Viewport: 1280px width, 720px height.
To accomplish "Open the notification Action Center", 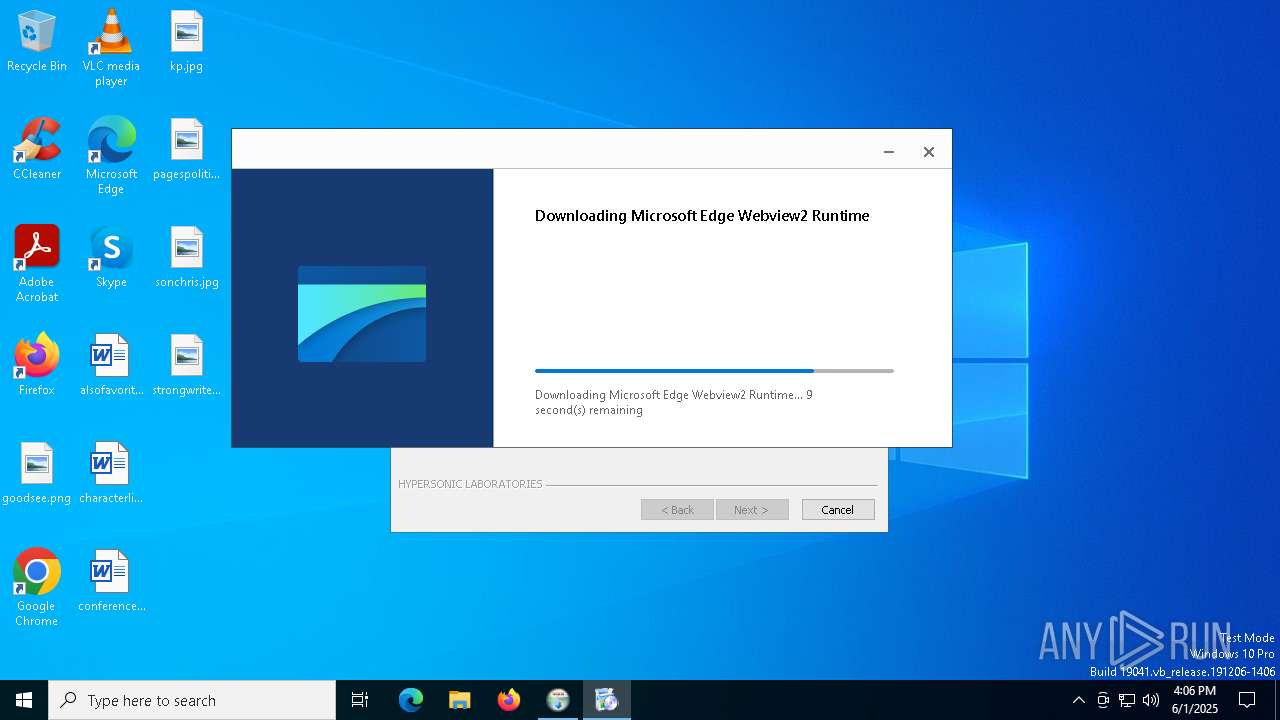I will (1247, 700).
